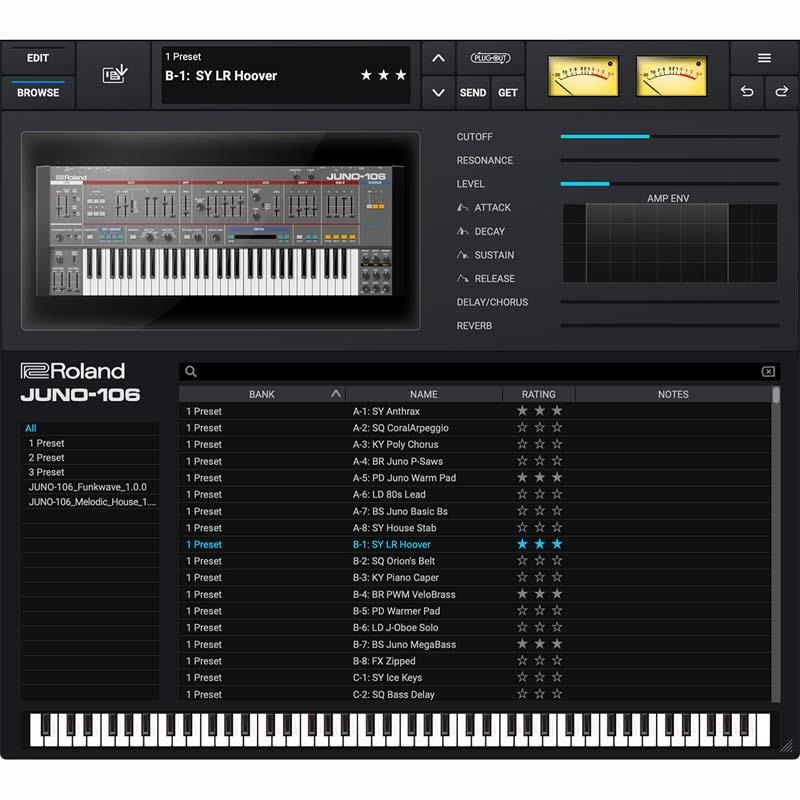Open the hamburger options menu
The height and width of the screenshot is (800, 800).
[764, 58]
